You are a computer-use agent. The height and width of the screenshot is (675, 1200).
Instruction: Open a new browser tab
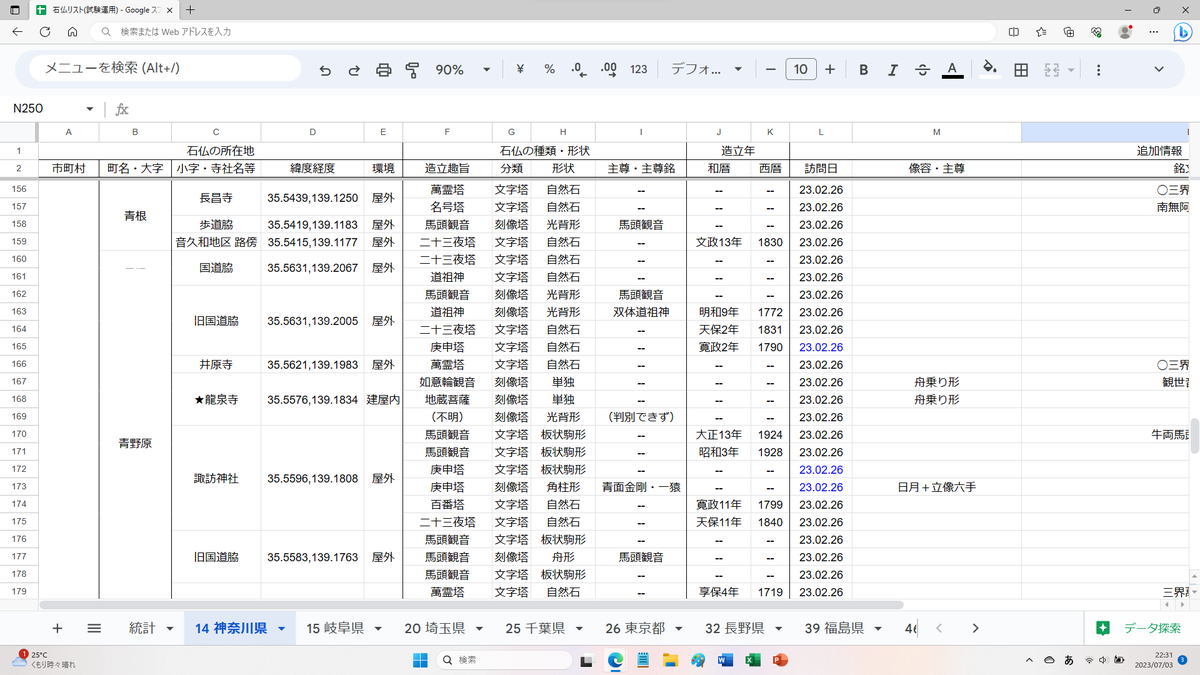click(190, 10)
